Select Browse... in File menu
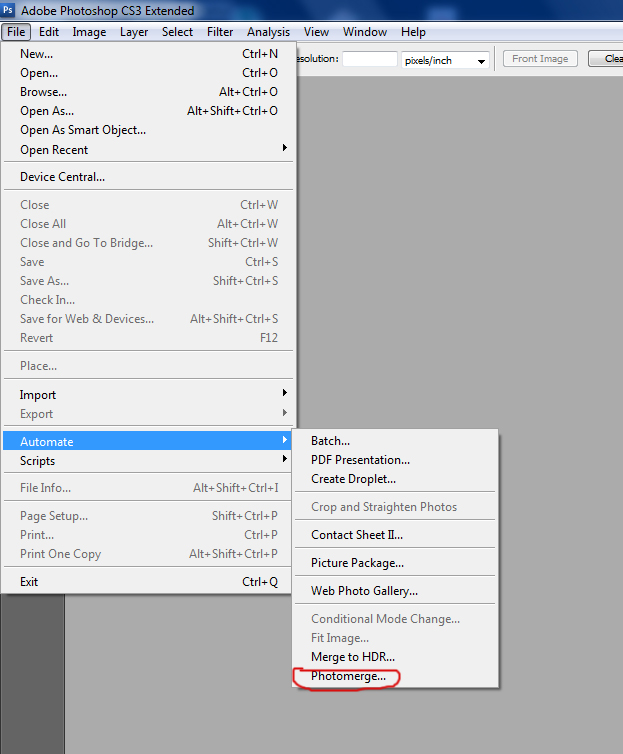Screen dimensions: 623x754 (148, 92)
